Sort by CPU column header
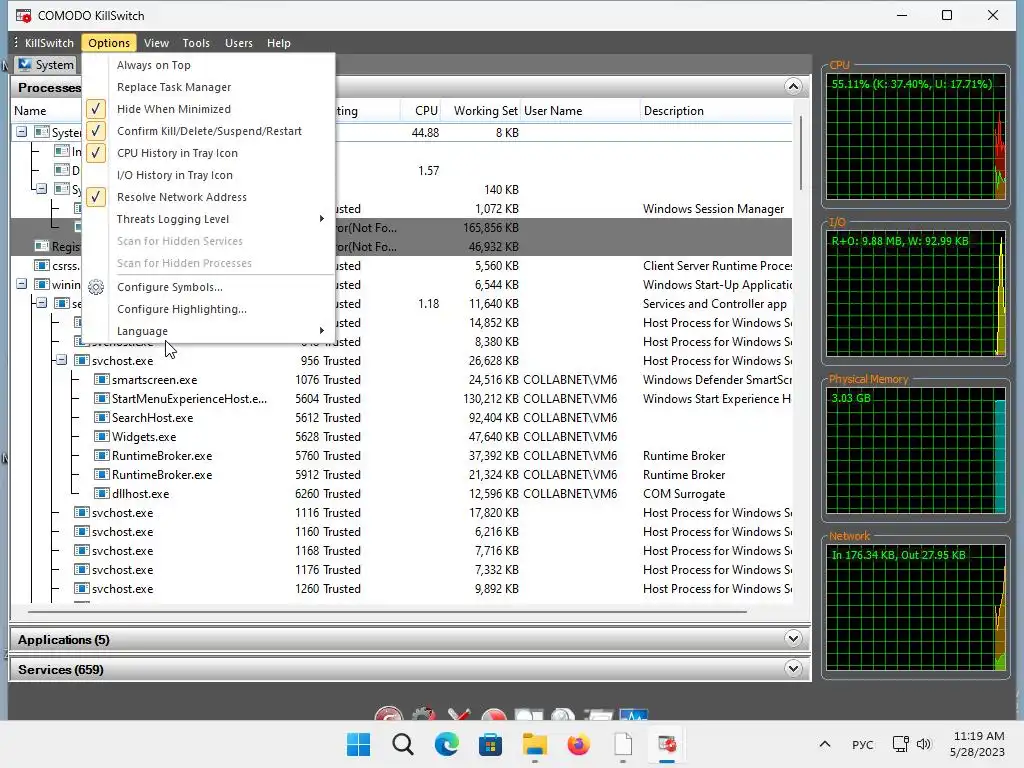 (x=421, y=111)
